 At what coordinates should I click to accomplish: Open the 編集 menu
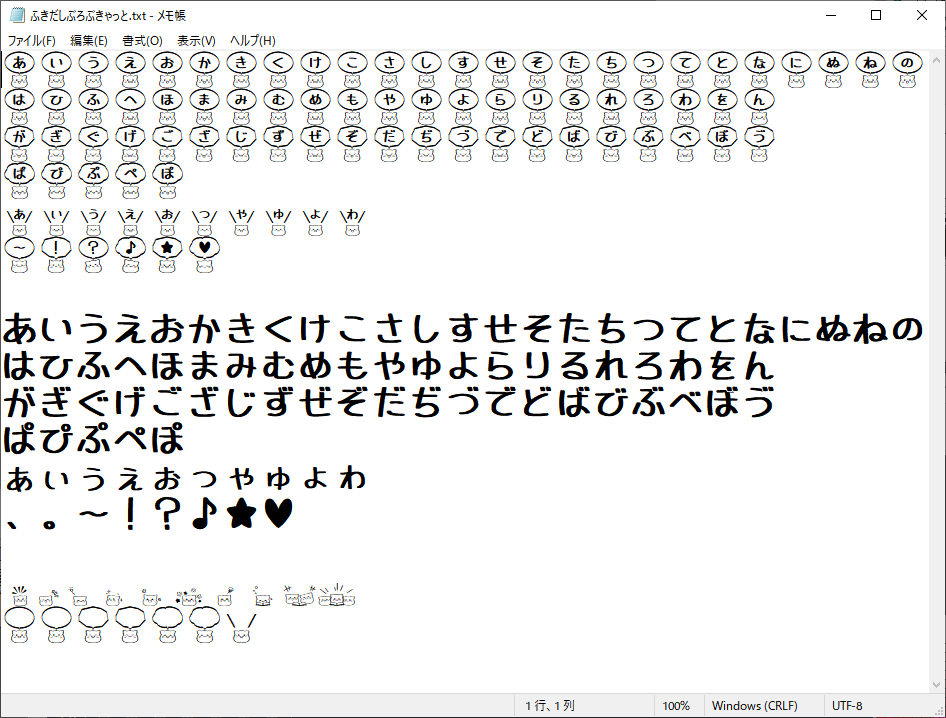point(86,40)
